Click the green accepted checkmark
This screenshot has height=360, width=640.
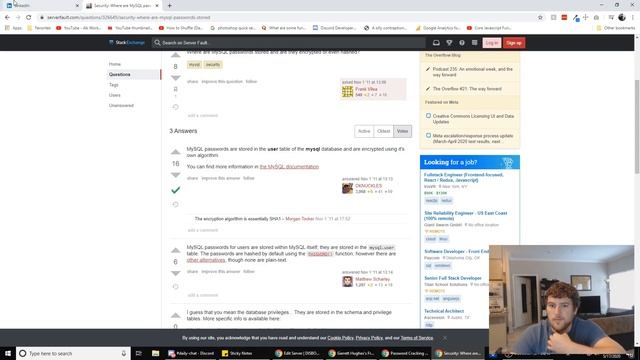pyautogui.click(x=176, y=190)
